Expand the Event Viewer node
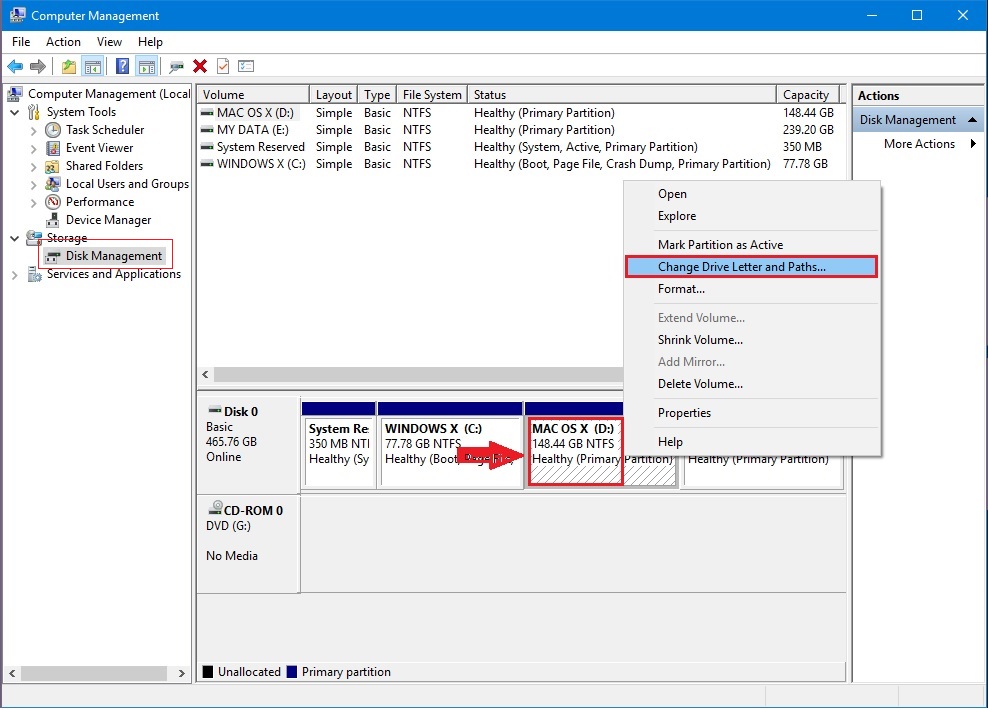Image resolution: width=988 pixels, height=710 pixels. (x=33, y=148)
